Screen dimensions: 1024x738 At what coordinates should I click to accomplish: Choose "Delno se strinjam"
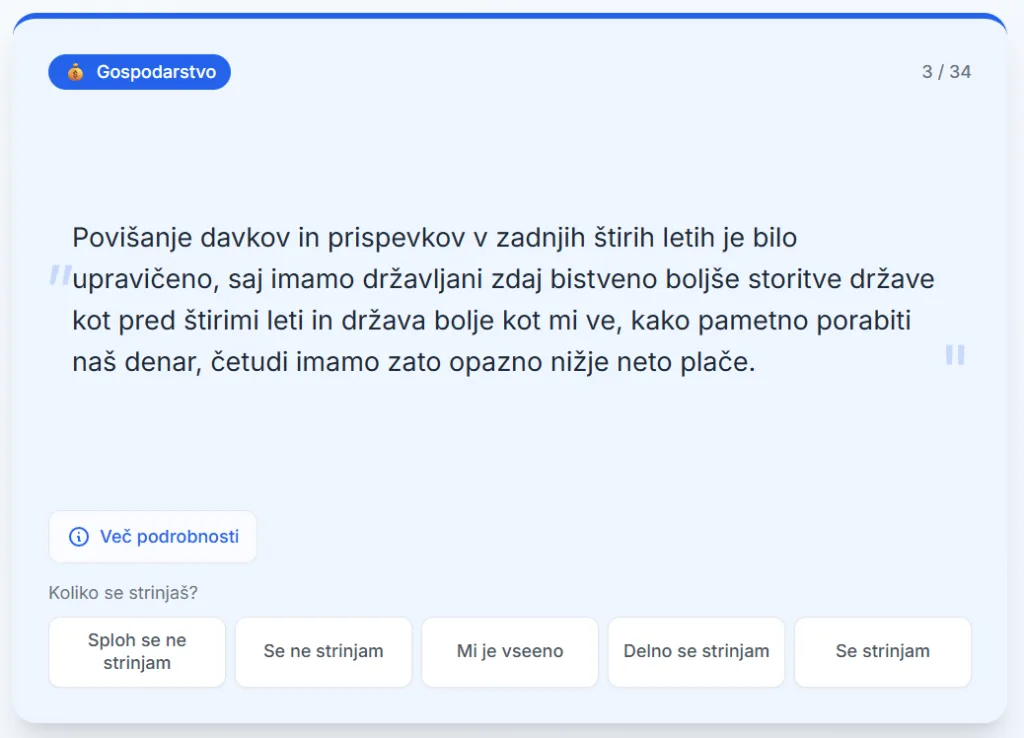[x=696, y=652]
